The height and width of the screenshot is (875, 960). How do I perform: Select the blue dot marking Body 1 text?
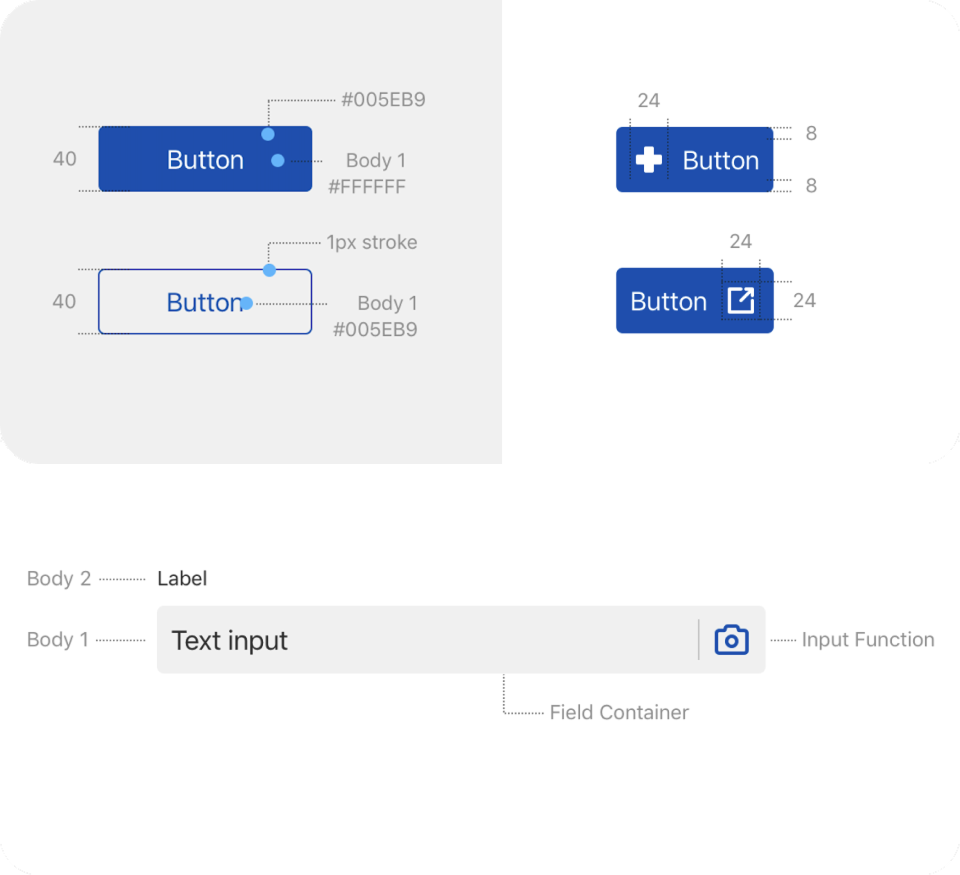click(278, 160)
